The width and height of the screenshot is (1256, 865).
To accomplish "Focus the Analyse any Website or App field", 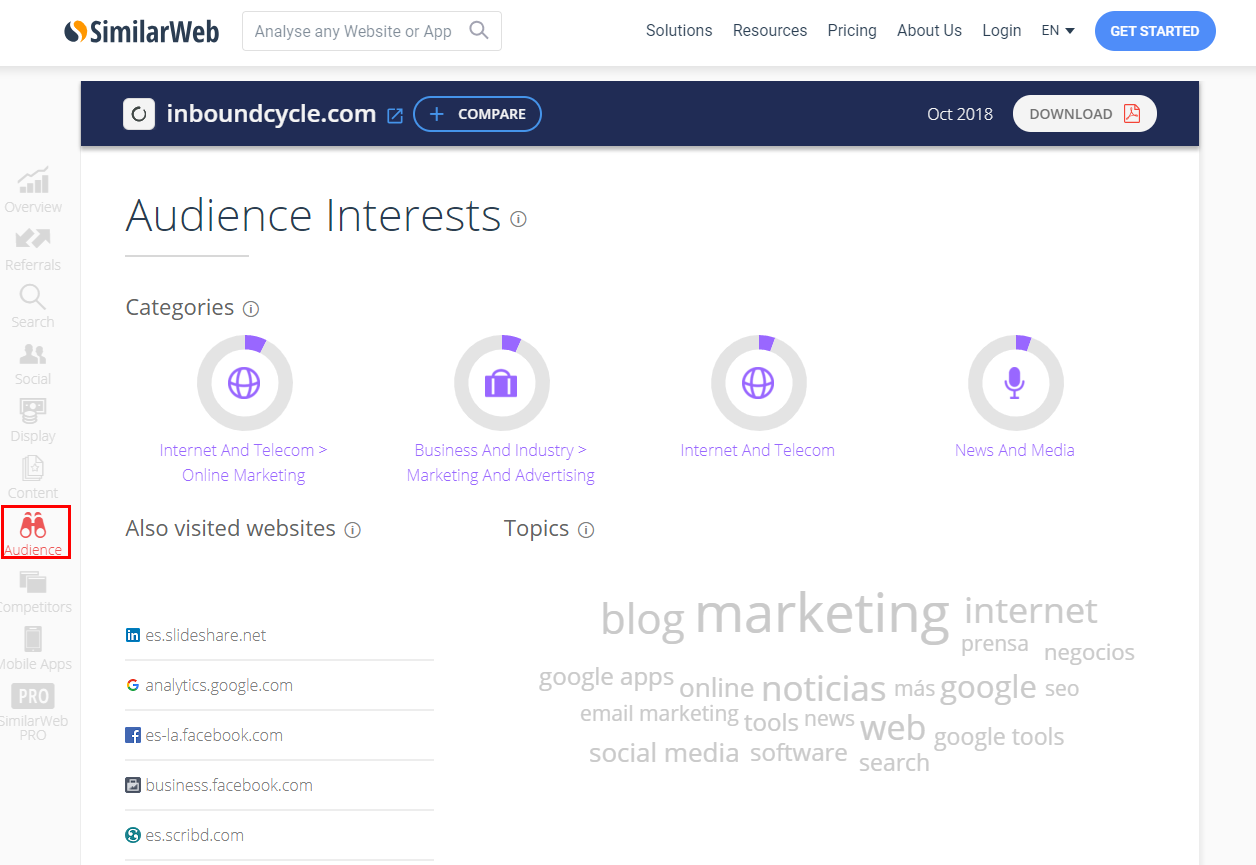I will tap(372, 31).
